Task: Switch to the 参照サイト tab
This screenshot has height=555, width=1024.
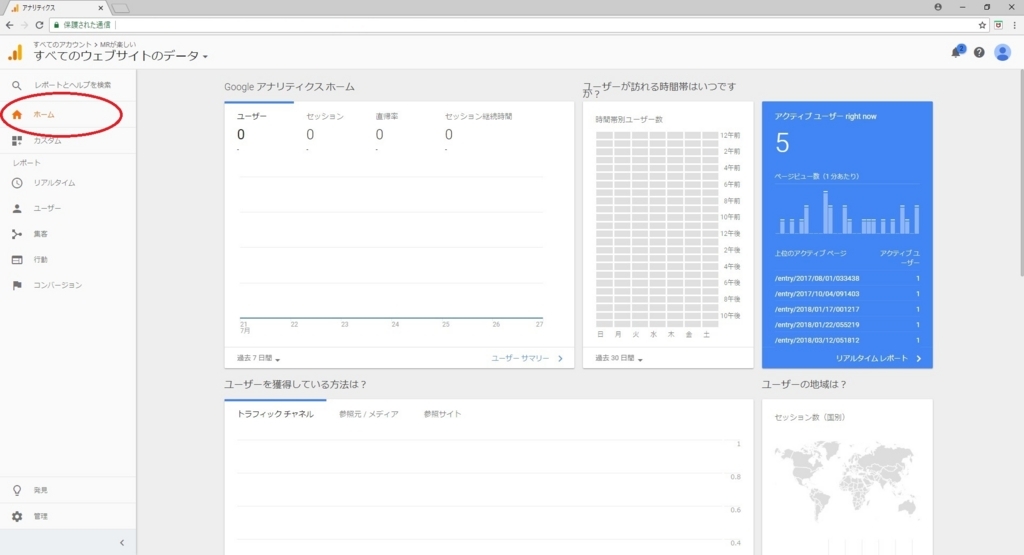Action: pyautogui.click(x=442, y=414)
